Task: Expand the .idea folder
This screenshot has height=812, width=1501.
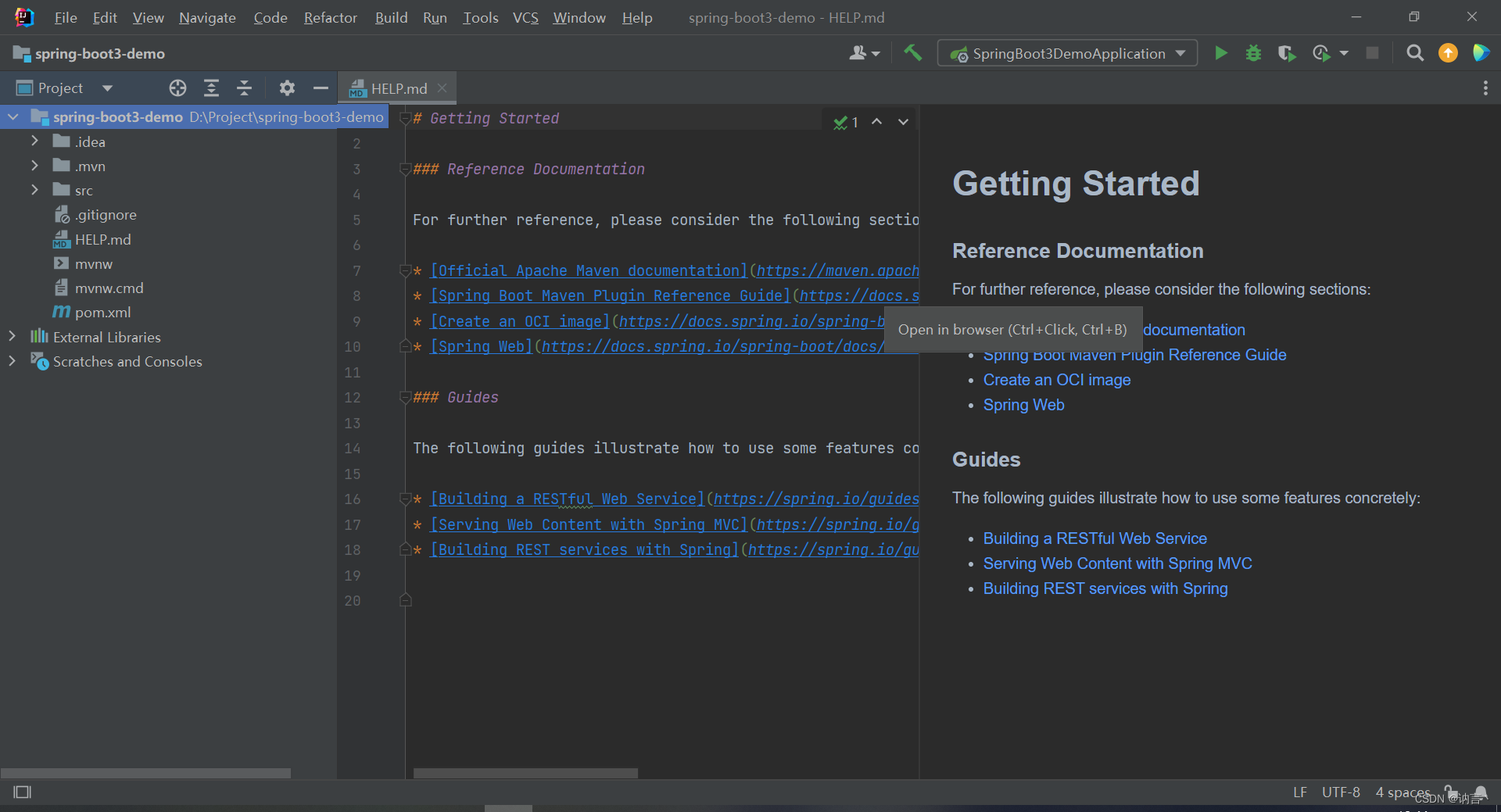Action: [x=34, y=141]
